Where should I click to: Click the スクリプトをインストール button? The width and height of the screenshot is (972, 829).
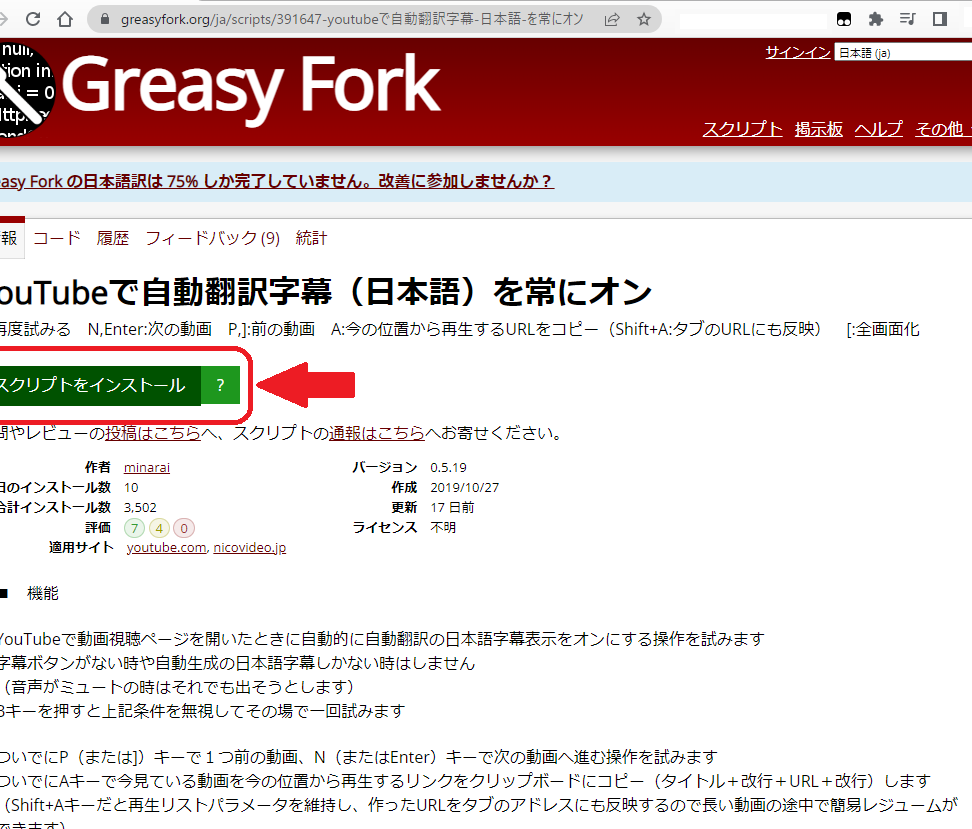[95, 385]
